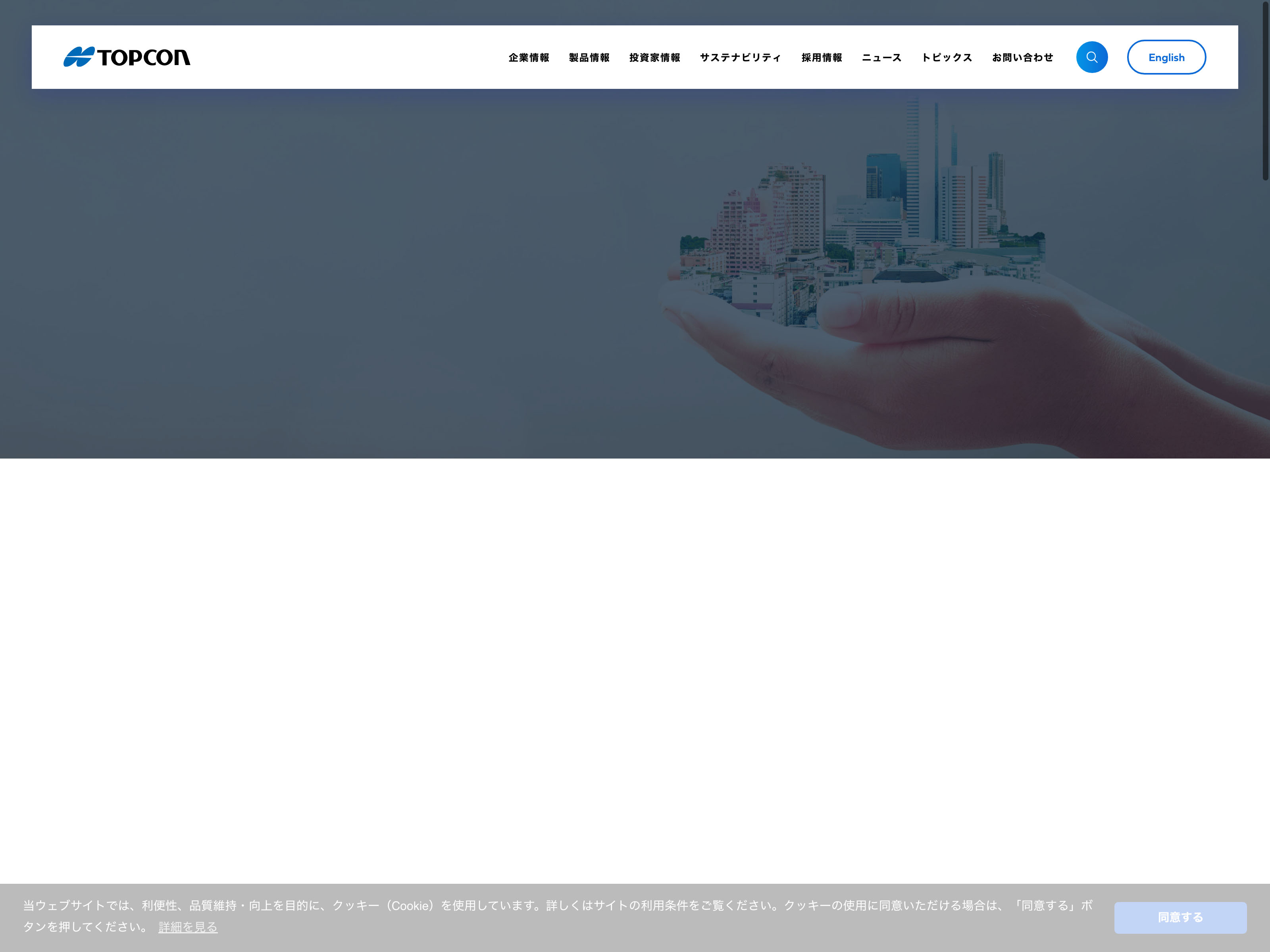1270x952 pixels.
Task: Follow the 詳細を見る link
Action: 188,927
